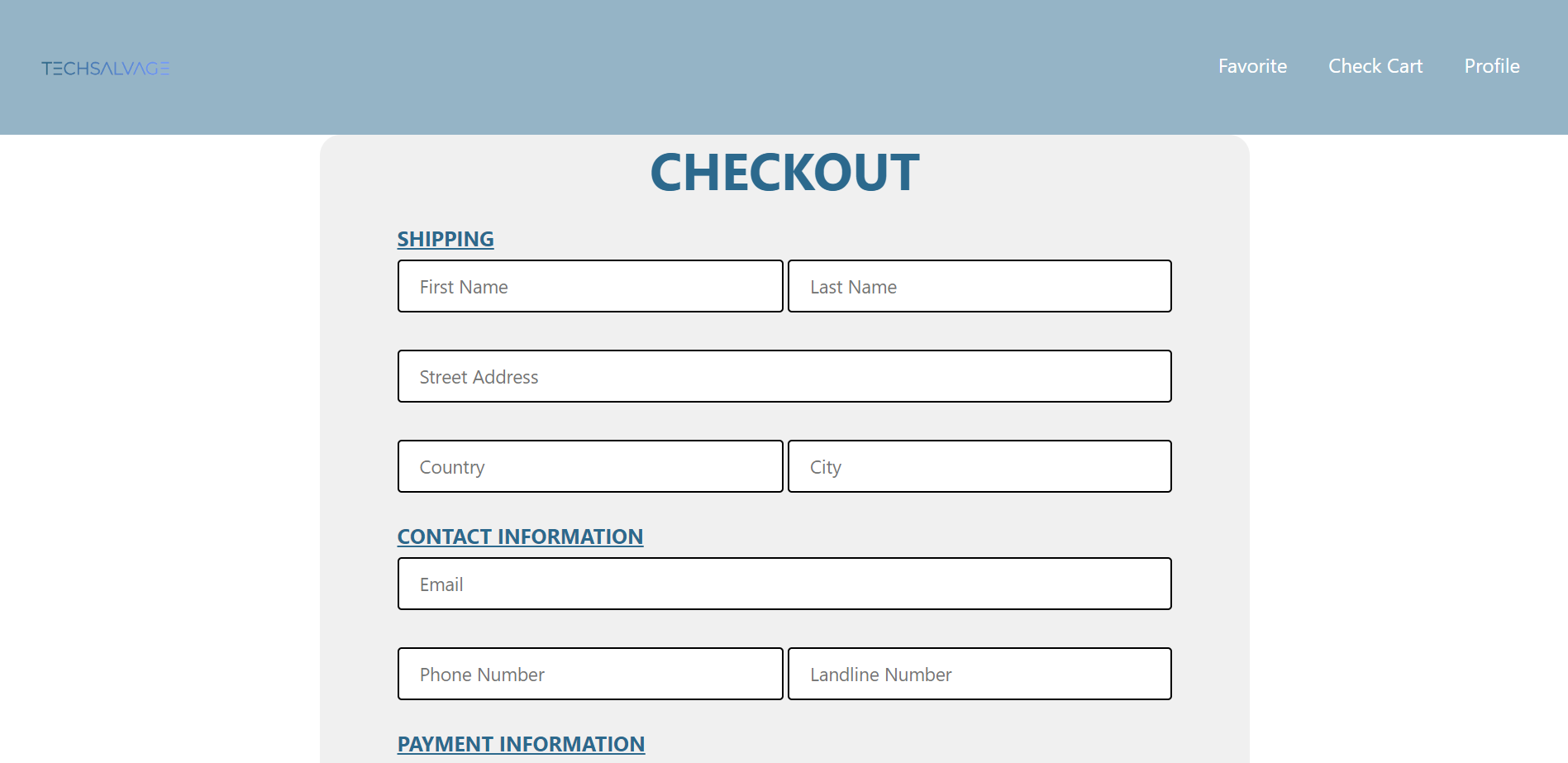
Task: Click the SHIPPING section heading link
Action: 445,239
